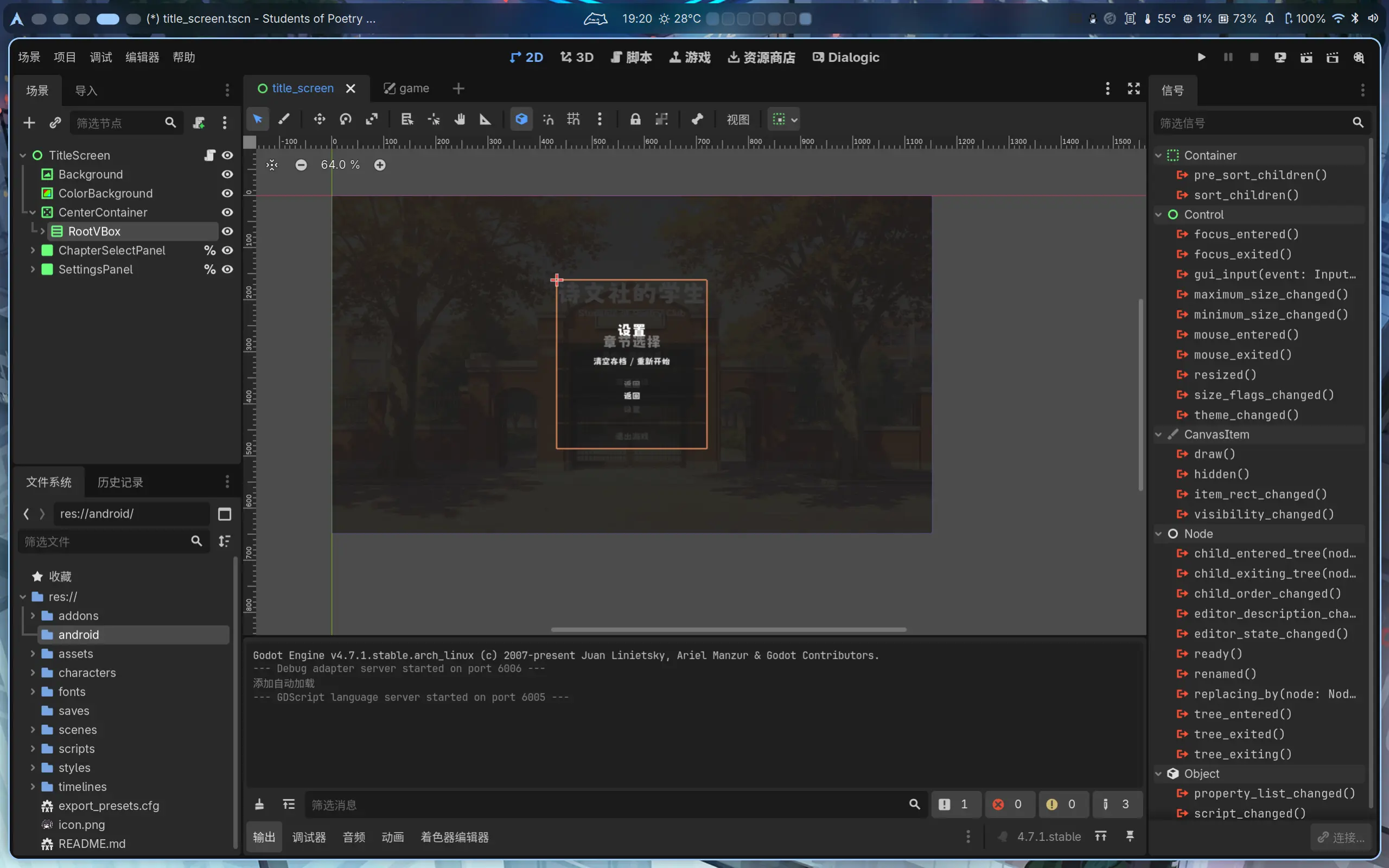Toggle the highlighted blue cube toolbar button
This screenshot has height=868, width=1389.
click(x=521, y=119)
